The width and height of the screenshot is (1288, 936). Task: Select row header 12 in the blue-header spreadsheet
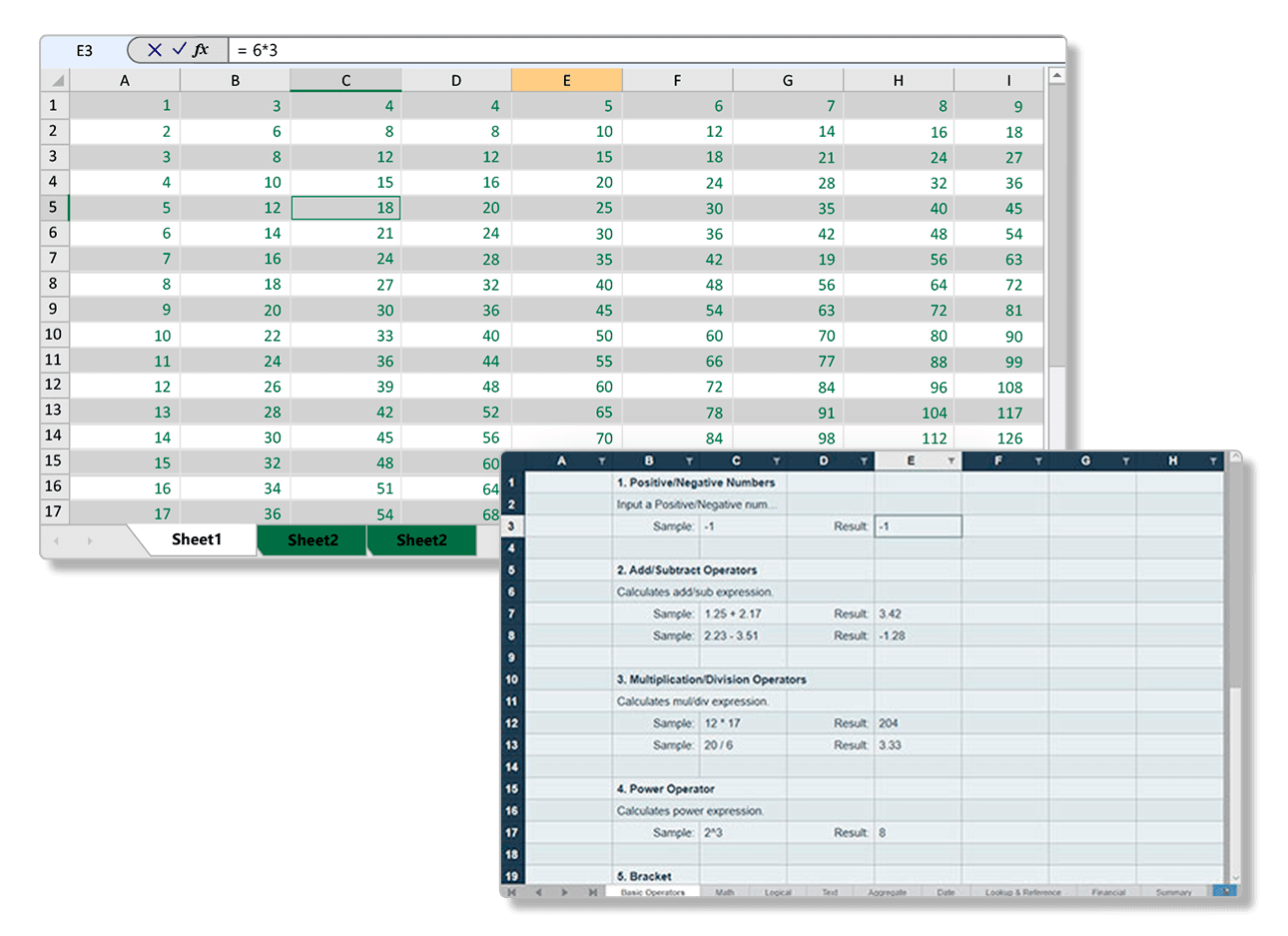tap(511, 723)
